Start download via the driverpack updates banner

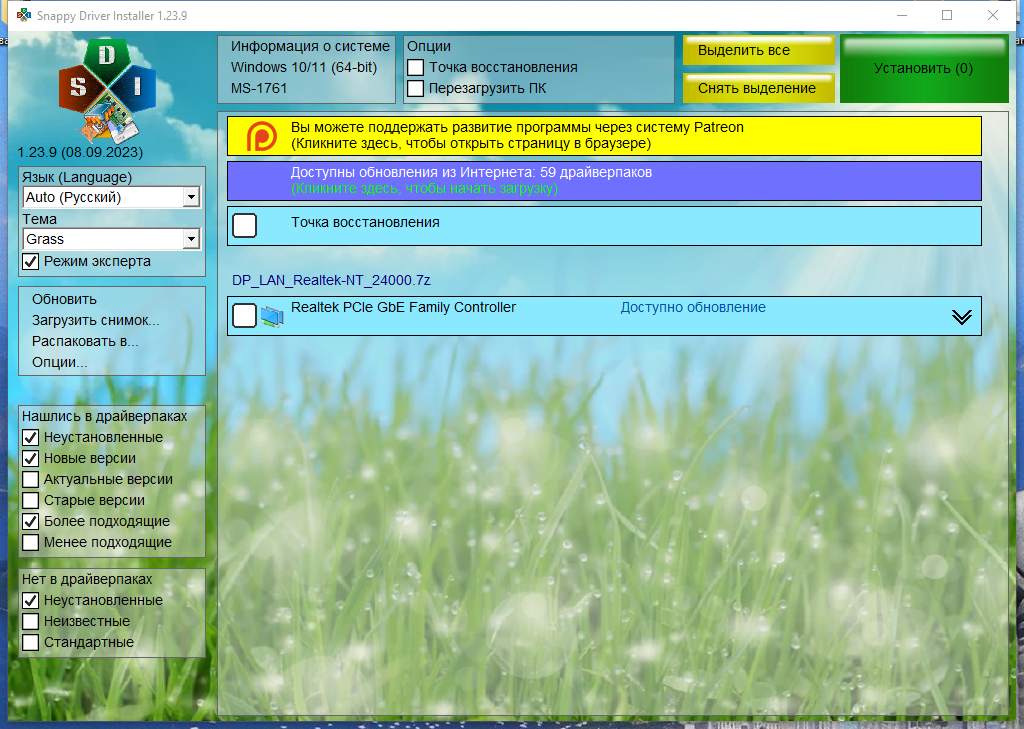[604, 181]
